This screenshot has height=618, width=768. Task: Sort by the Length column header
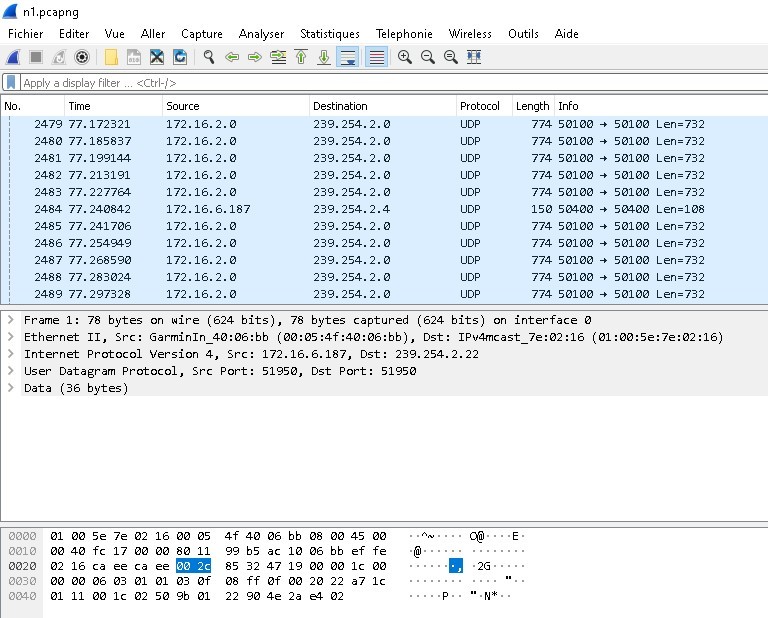pos(533,106)
